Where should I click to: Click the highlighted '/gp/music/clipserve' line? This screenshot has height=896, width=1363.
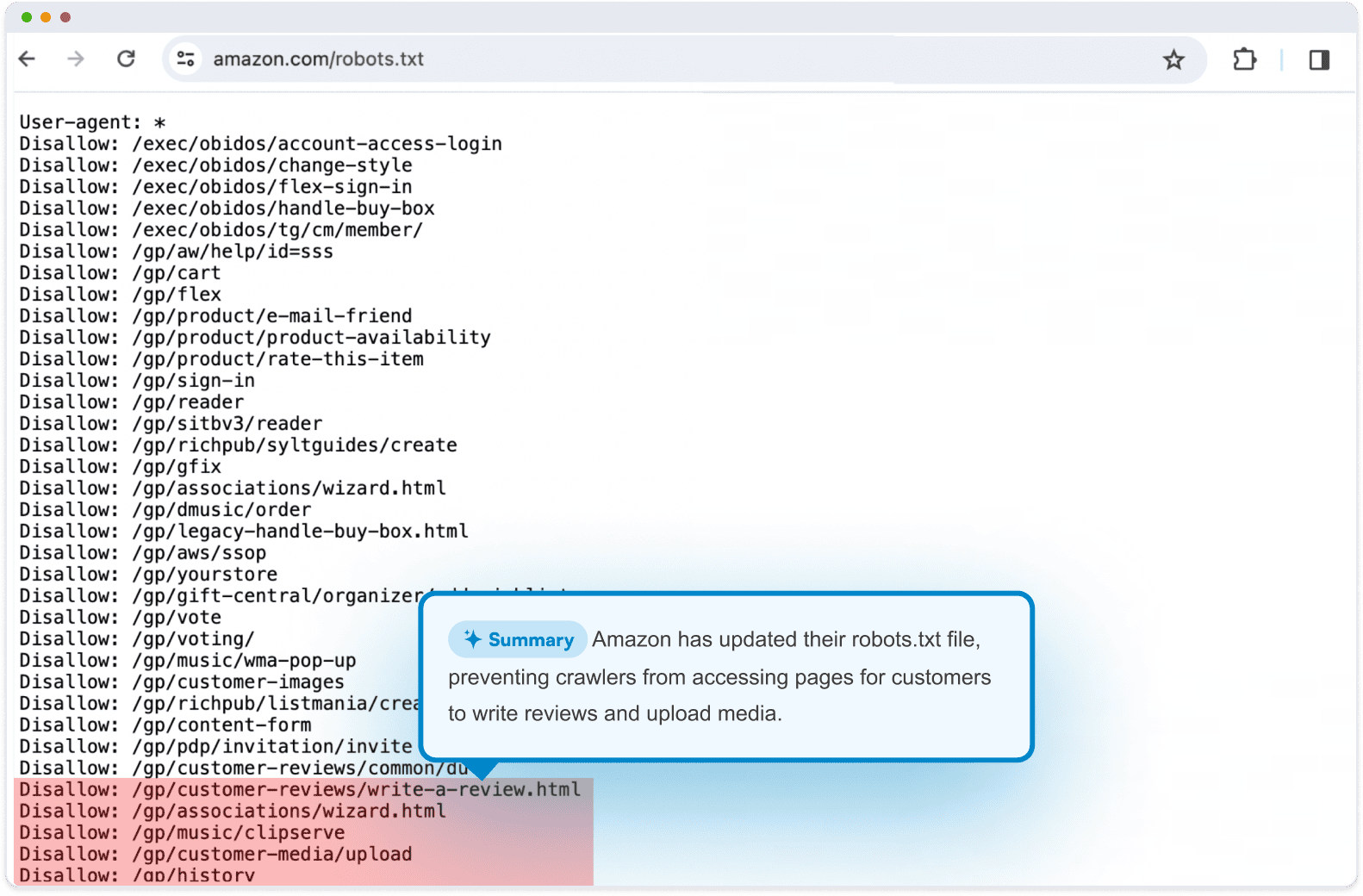coord(183,833)
